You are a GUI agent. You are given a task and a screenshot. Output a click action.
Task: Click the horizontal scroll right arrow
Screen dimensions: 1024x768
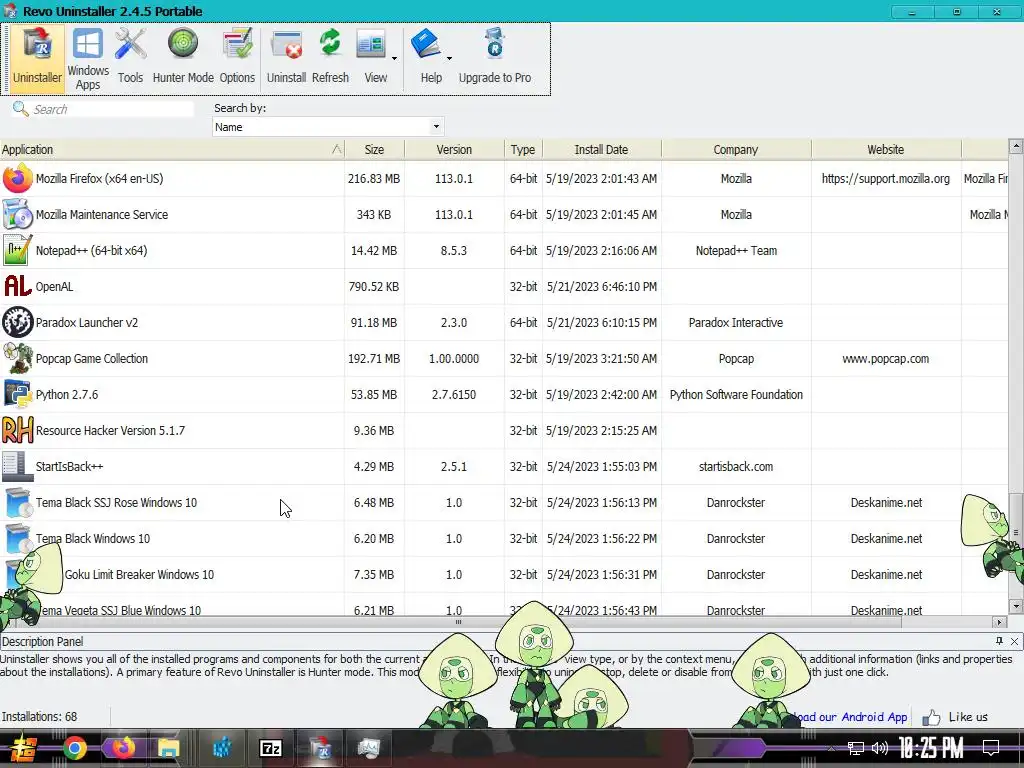(999, 622)
